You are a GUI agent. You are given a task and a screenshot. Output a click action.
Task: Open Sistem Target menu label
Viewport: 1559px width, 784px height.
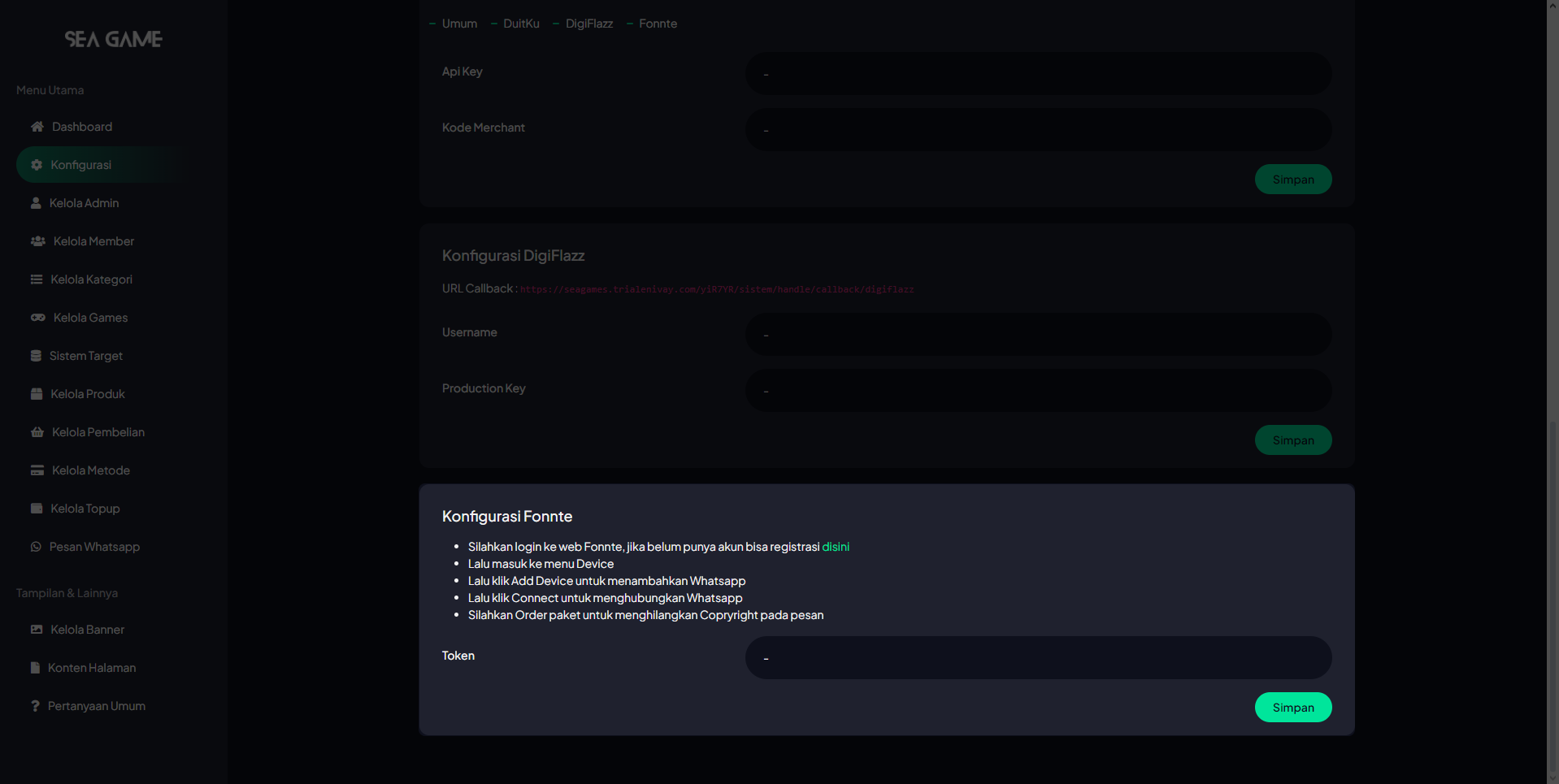pos(86,356)
